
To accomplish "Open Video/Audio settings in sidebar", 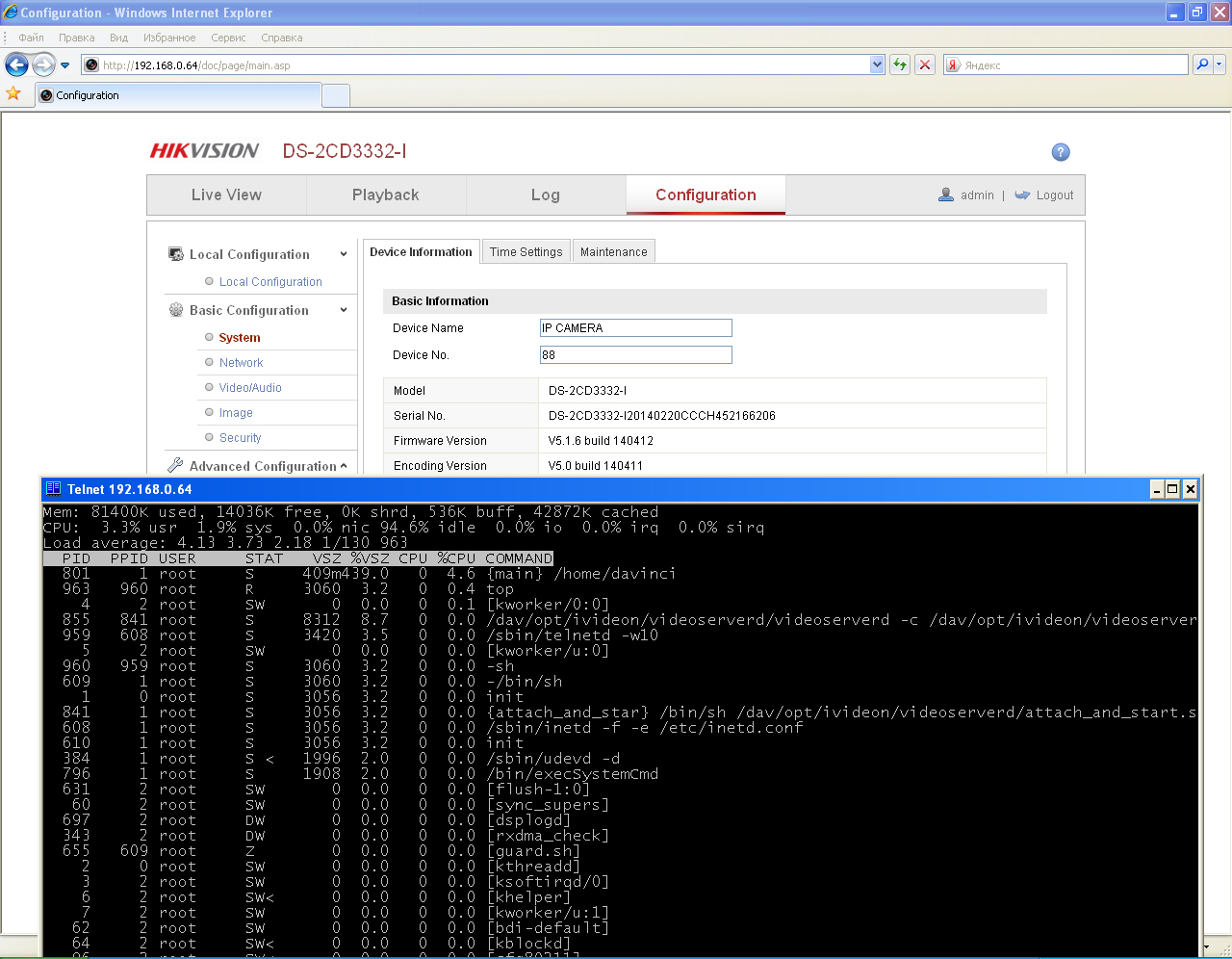I will click(250, 388).
